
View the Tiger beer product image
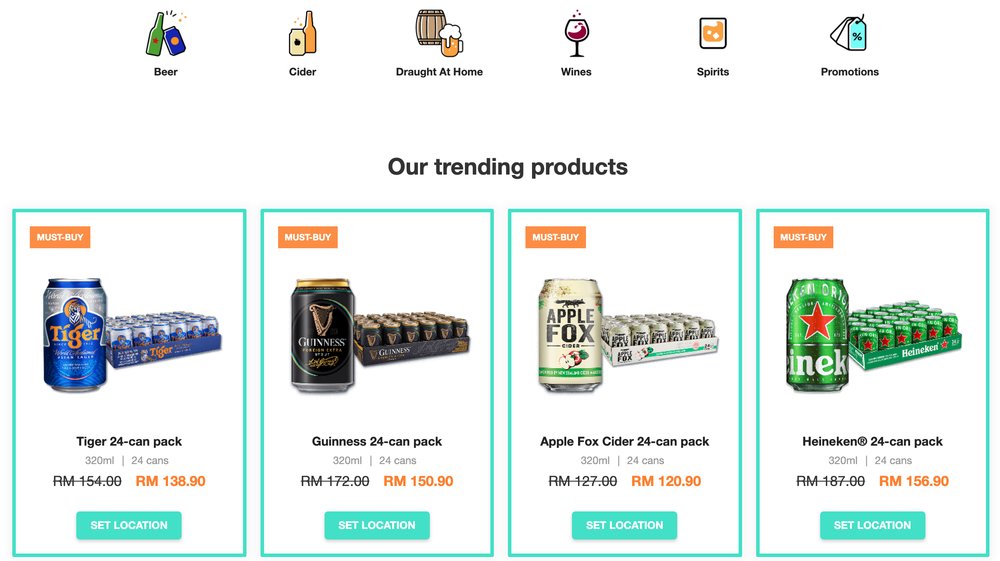pyautogui.click(x=130, y=335)
